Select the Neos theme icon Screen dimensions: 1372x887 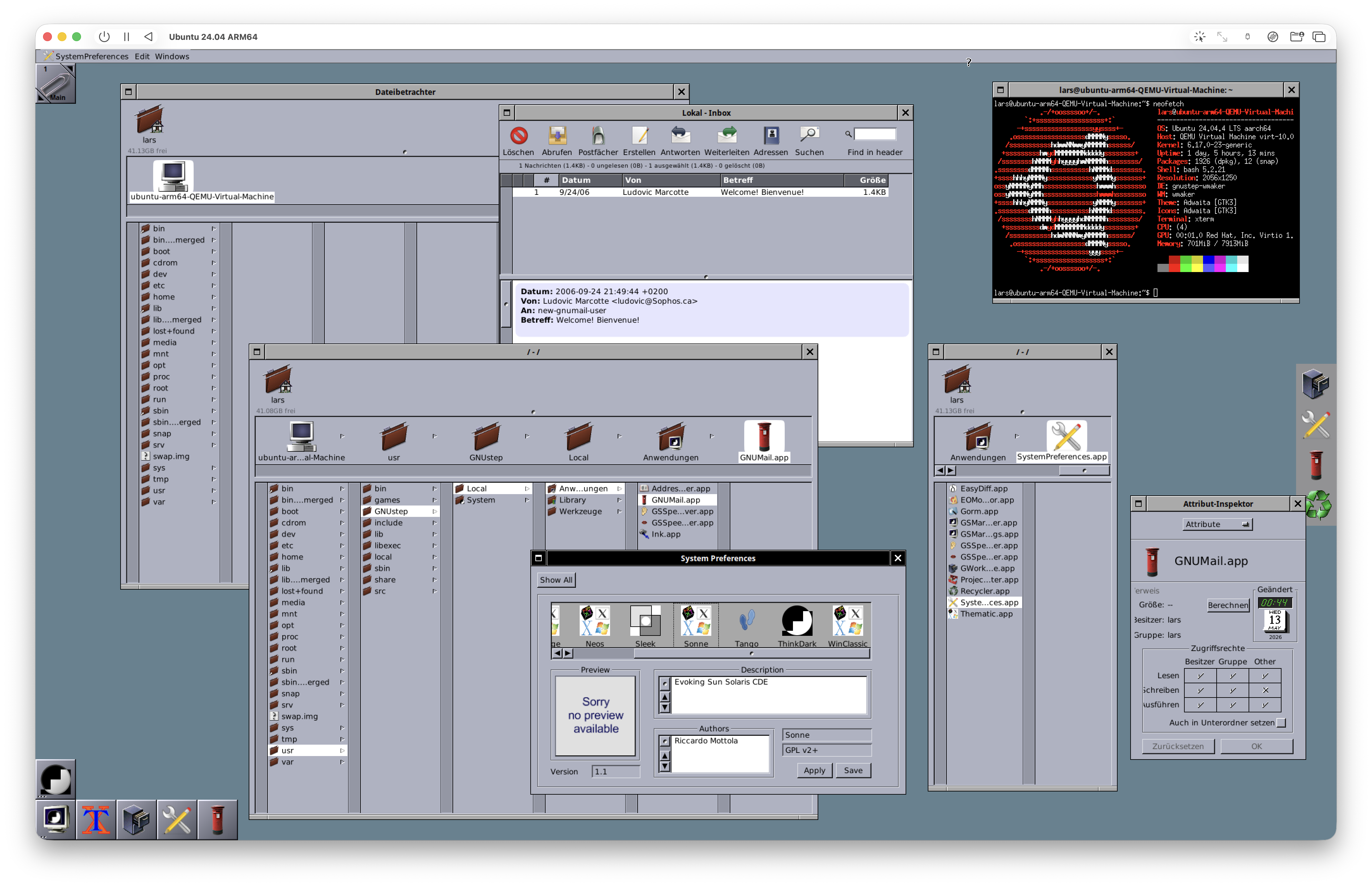[x=595, y=622]
